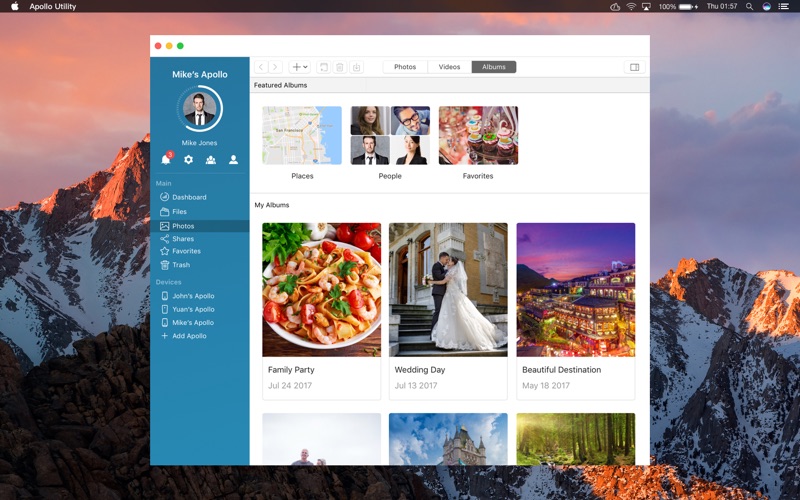Go forward with the right arrow button
The image size is (800, 500).
[x=275, y=67]
